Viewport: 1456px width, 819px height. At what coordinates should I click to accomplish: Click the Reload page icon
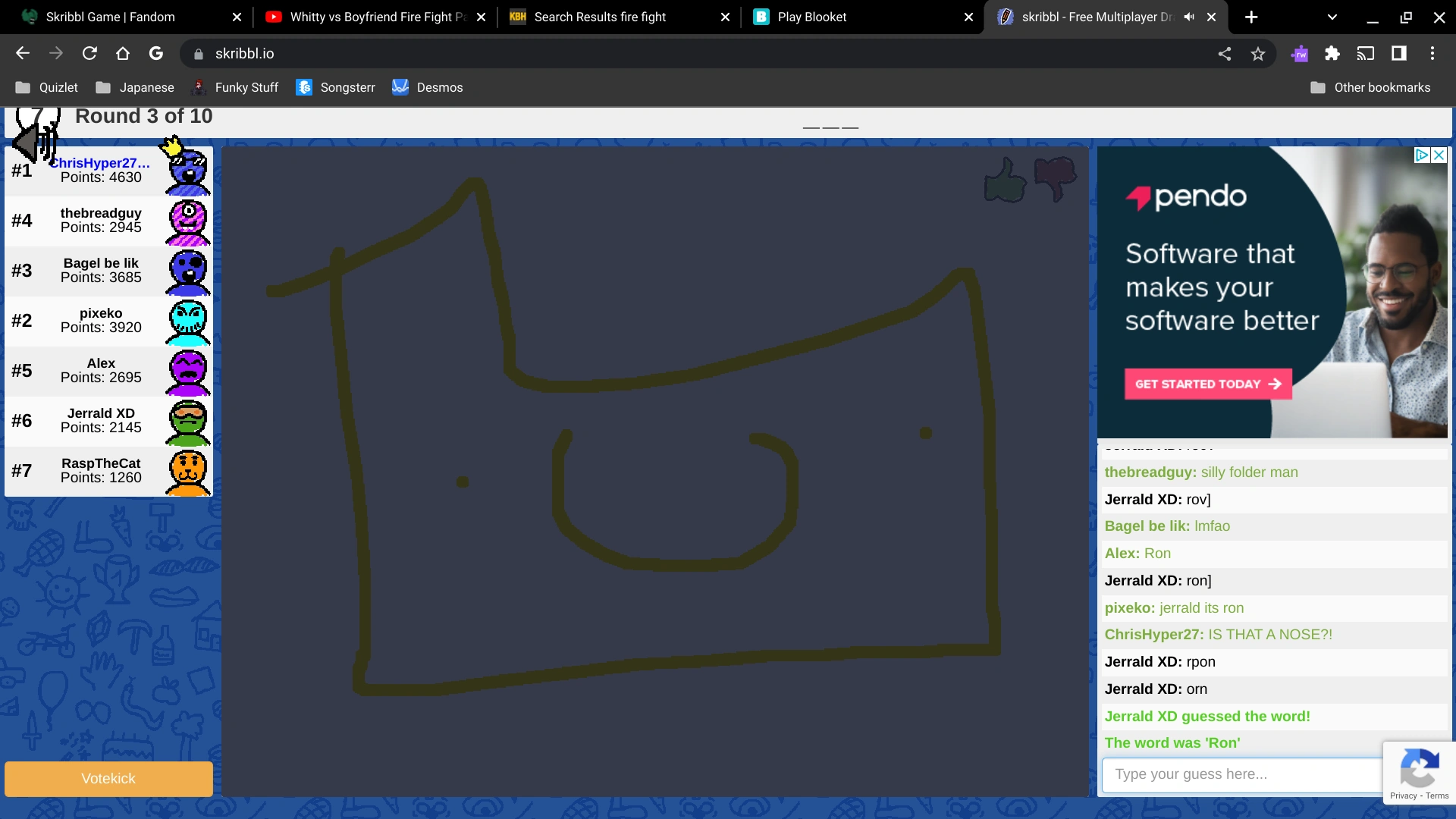tap(89, 53)
